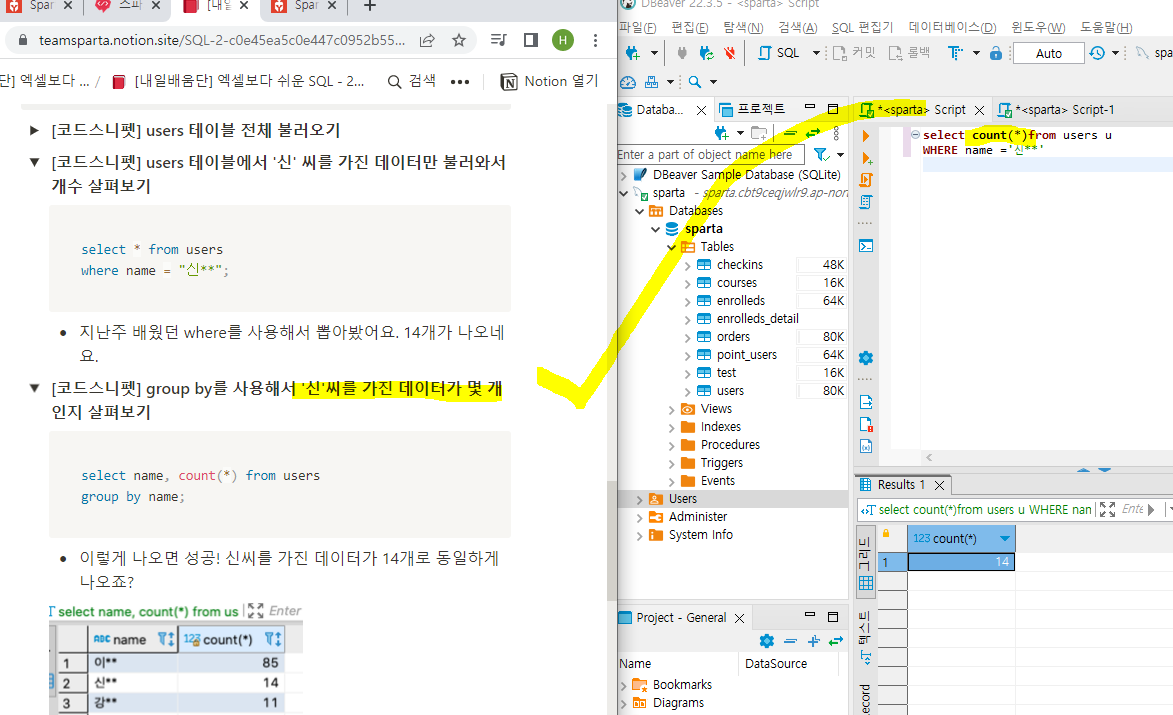Click the transaction log clock icon
This screenshot has width=1173, height=715.
tap(1097, 53)
